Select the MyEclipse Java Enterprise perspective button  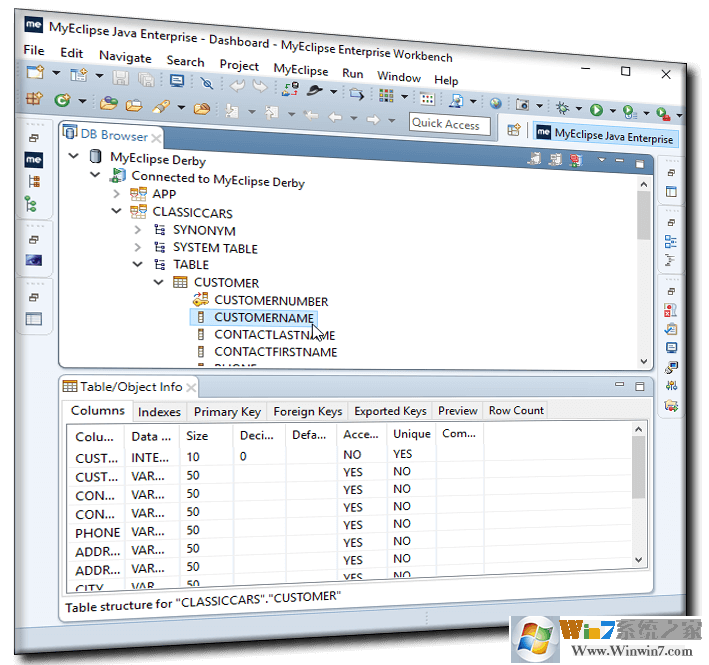(605, 135)
